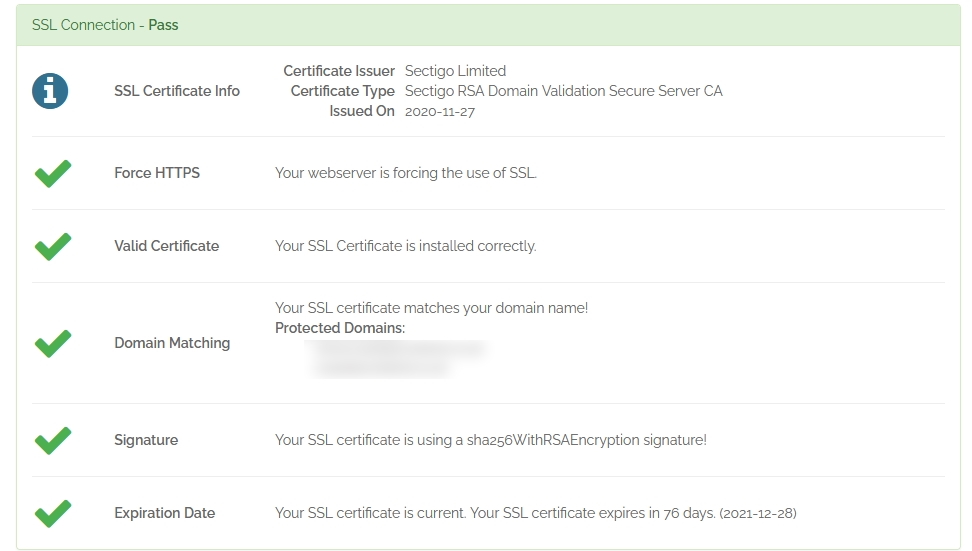Viewport: 972px width, 551px height.
Task: Click the Sectigo RSA Domain Validation certificate type
Action: click(563, 91)
